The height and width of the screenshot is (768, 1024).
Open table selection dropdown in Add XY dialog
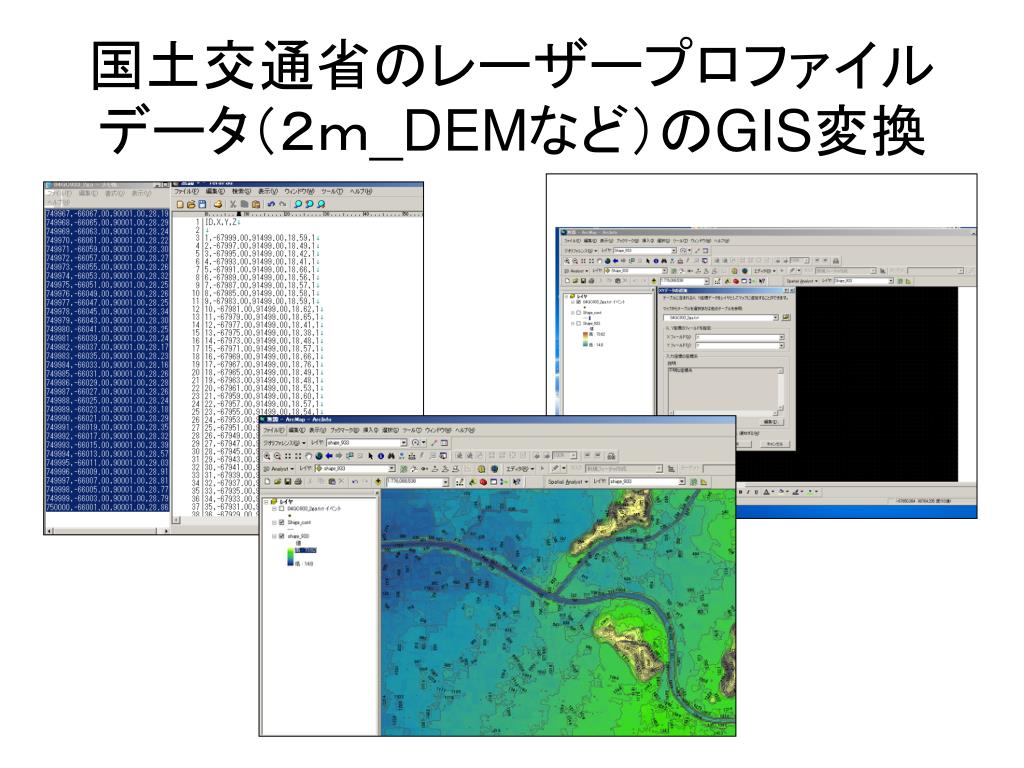(x=775, y=317)
